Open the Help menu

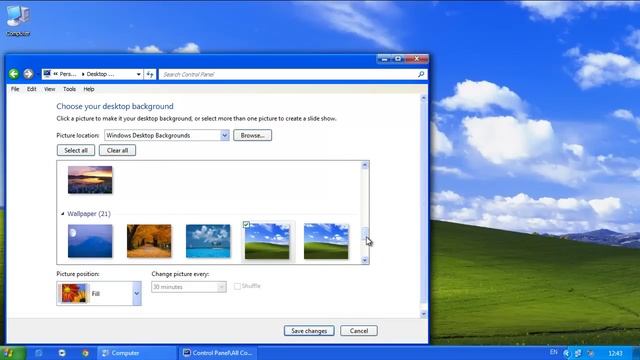89,89
